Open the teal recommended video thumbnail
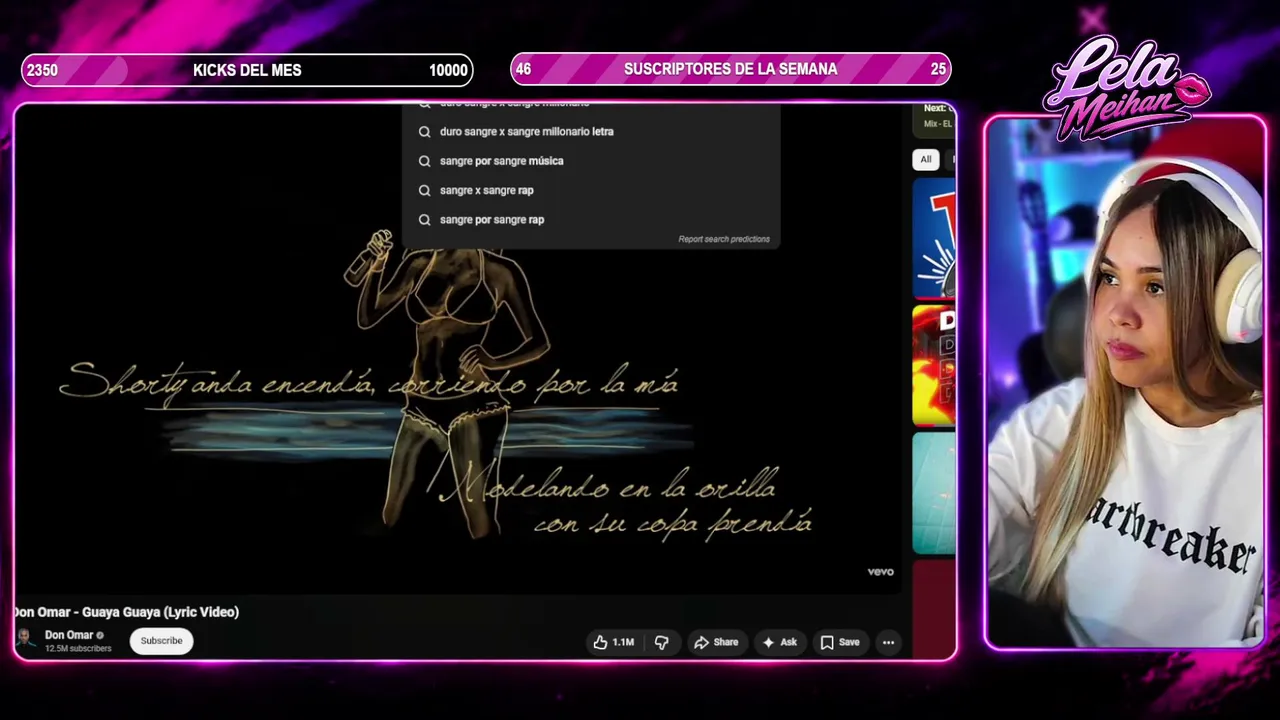The width and height of the screenshot is (1280, 720). (x=934, y=493)
